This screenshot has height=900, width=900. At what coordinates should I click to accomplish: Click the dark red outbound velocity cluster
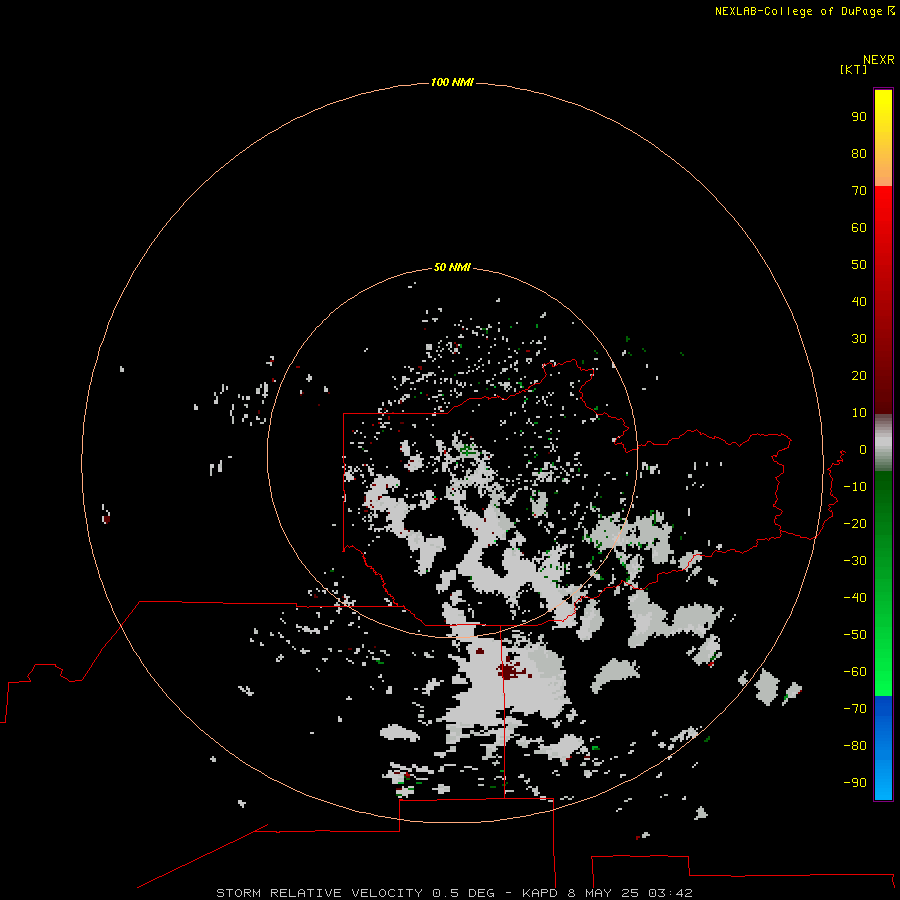pos(509,670)
